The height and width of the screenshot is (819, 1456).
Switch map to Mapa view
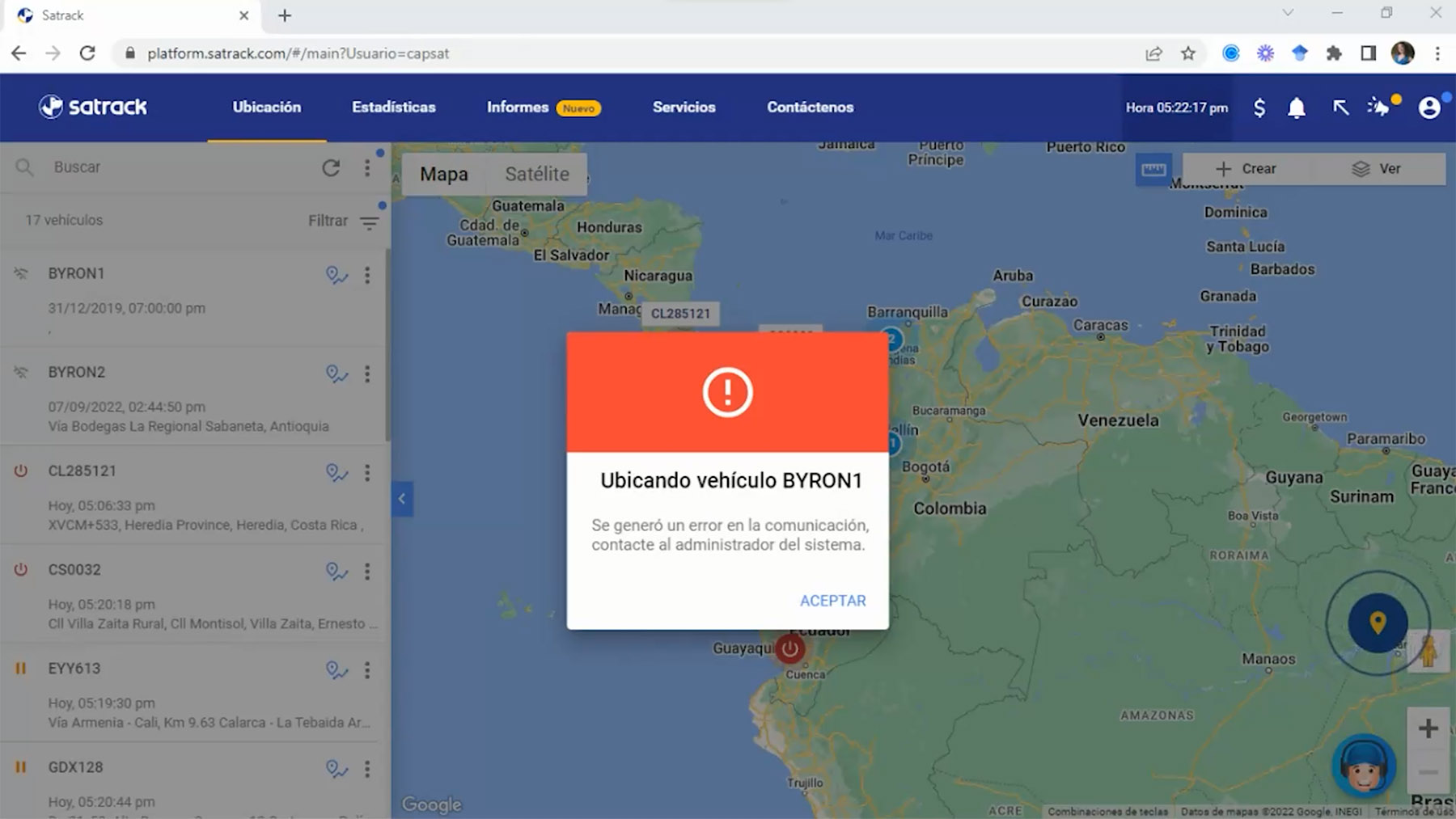(443, 174)
